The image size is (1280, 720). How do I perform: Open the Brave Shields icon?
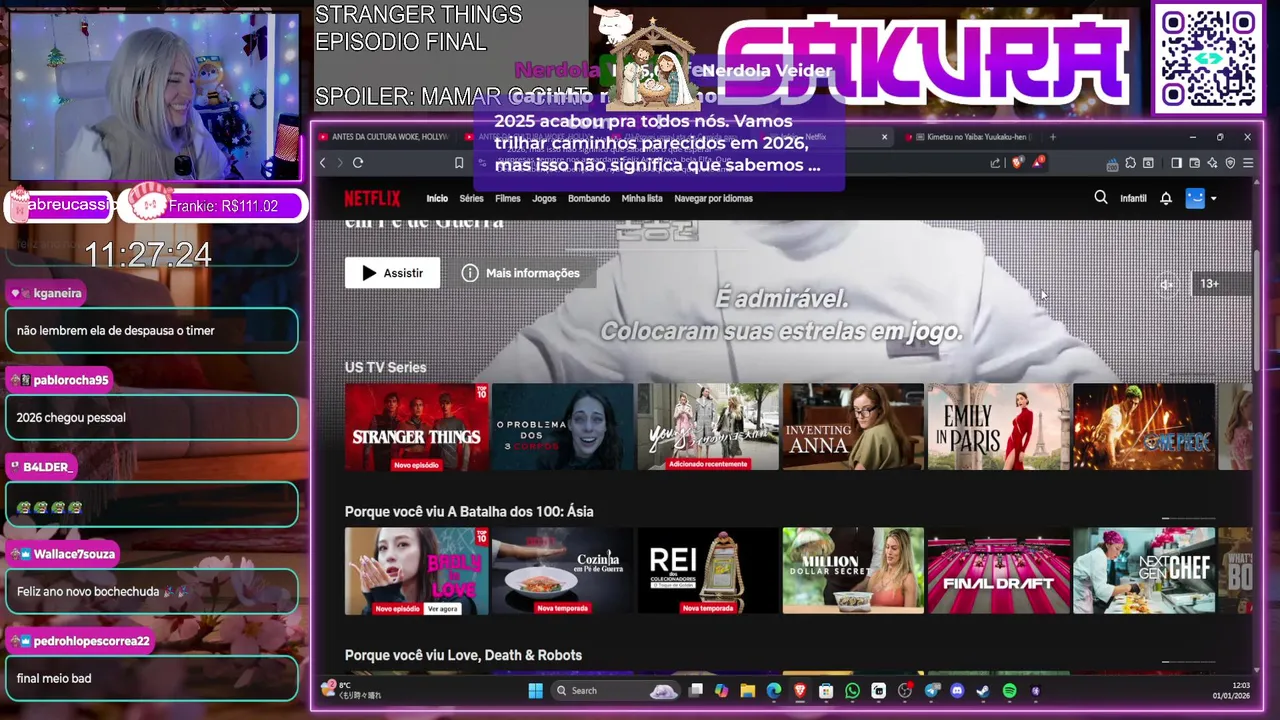[1018, 163]
